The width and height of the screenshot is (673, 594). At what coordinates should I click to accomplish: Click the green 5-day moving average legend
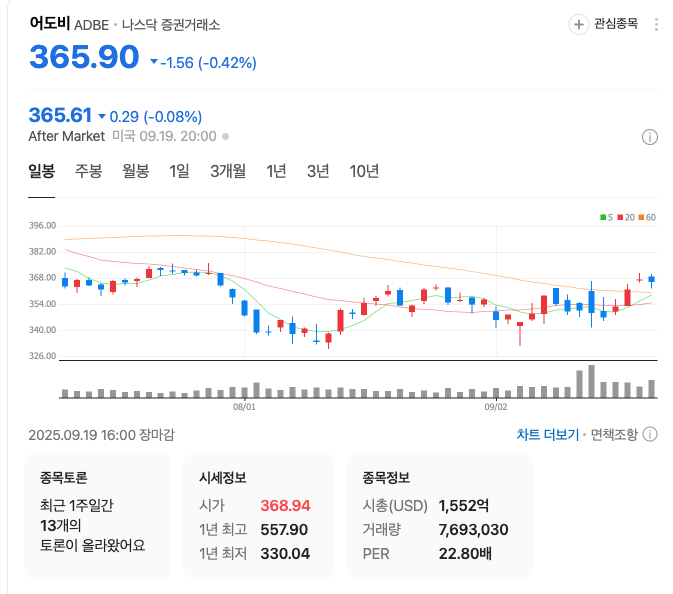point(606,218)
